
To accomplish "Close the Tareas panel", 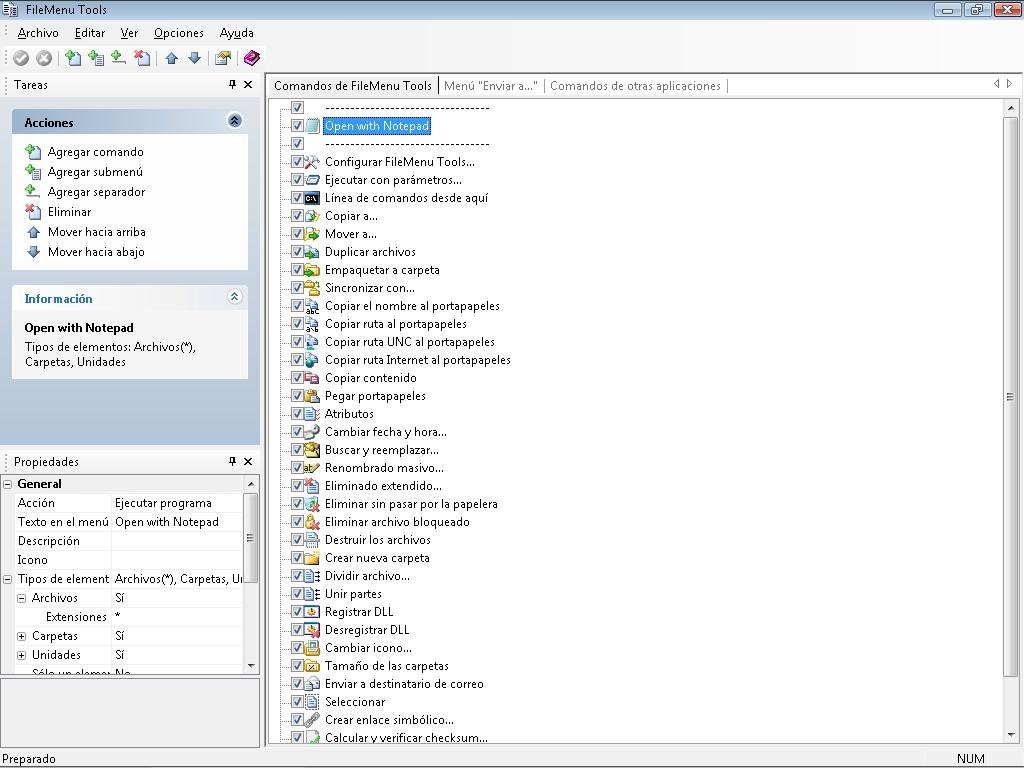I will coord(248,84).
